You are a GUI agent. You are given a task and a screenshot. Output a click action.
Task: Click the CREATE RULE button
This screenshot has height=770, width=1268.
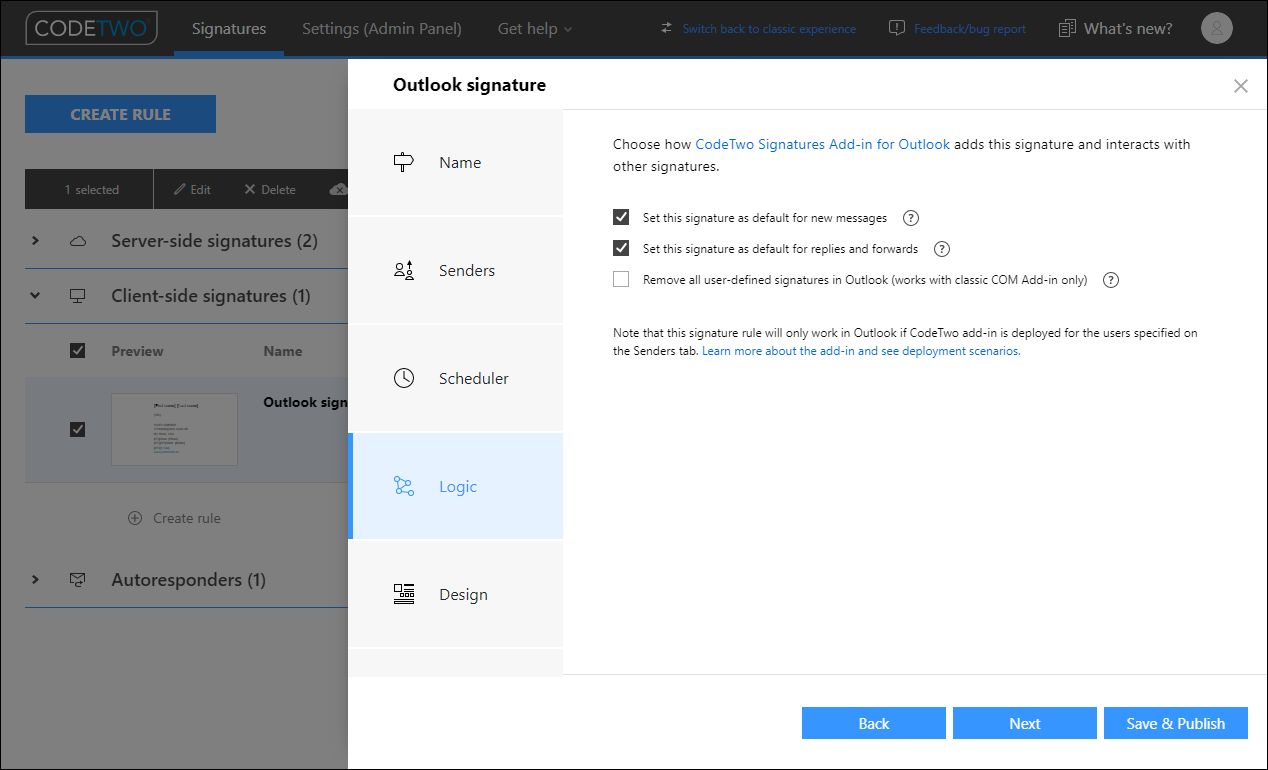pos(120,114)
